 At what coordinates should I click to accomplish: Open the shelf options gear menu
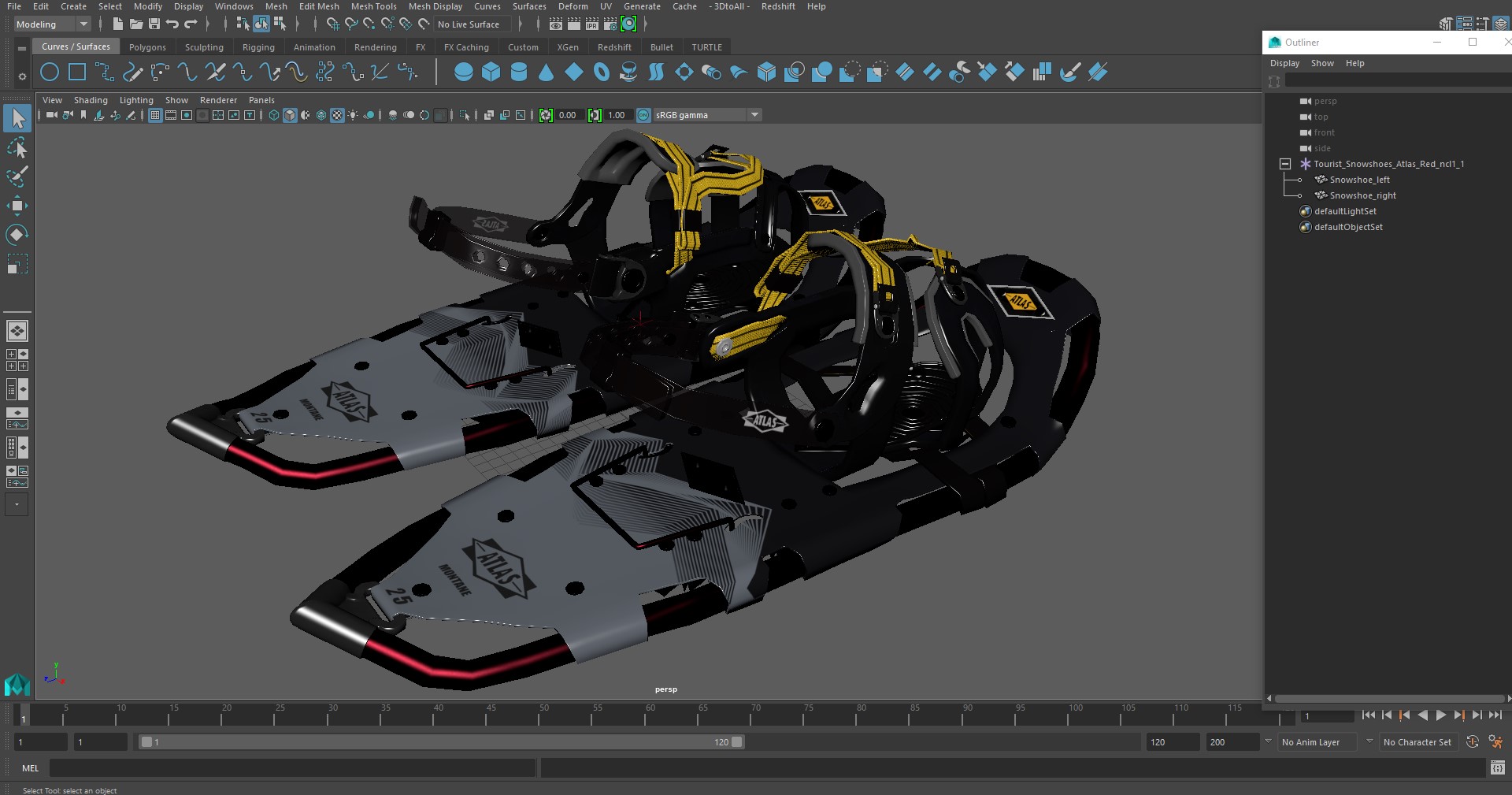click(x=21, y=76)
